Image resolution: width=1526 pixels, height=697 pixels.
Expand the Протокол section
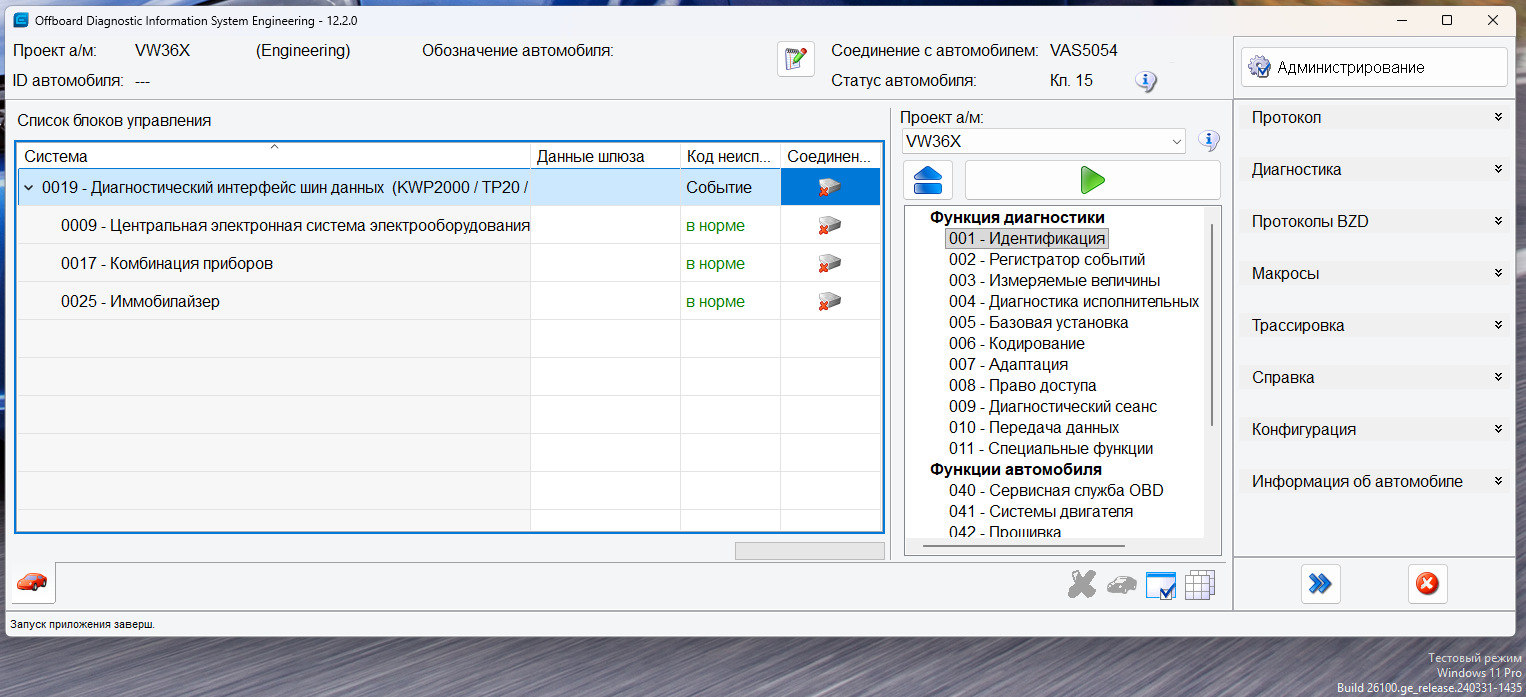click(1376, 117)
